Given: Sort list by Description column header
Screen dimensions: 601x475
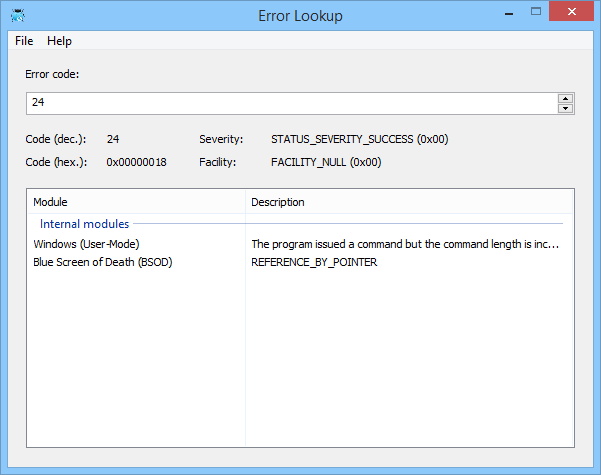Looking at the screenshot, I should 410,202.
